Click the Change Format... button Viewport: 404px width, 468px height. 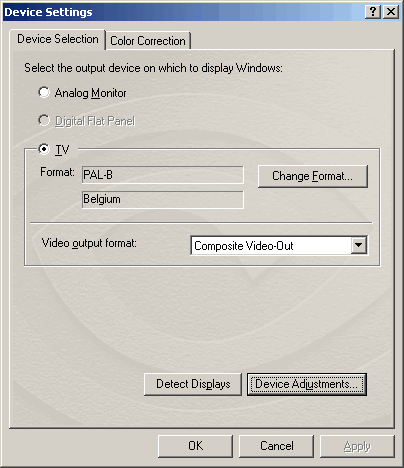click(x=313, y=176)
